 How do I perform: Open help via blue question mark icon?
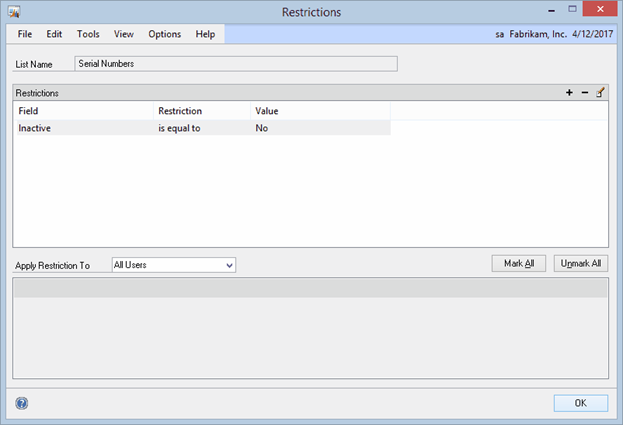pos(22,403)
